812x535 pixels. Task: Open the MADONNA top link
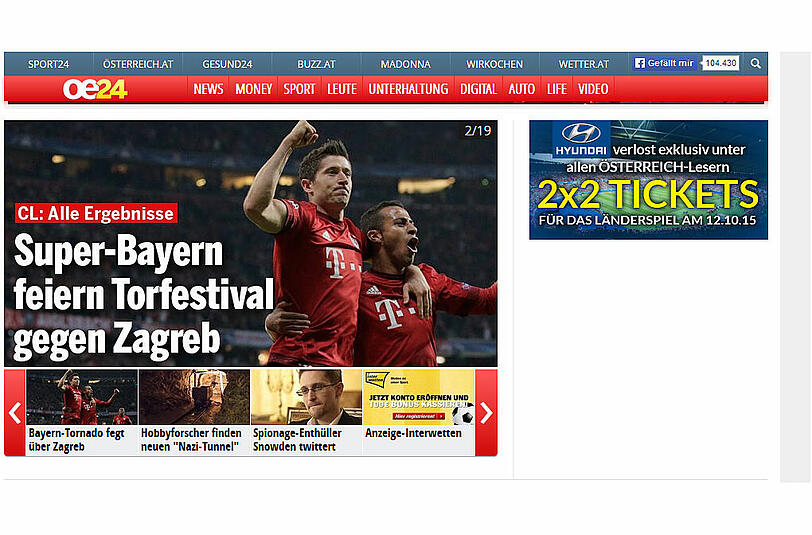click(405, 64)
